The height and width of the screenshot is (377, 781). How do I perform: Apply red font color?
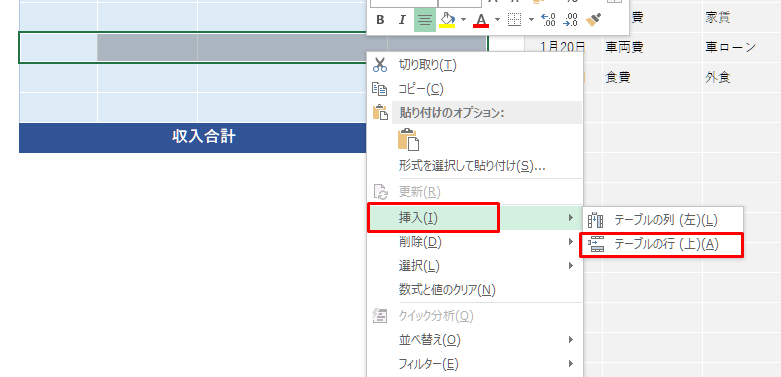[481, 20]
